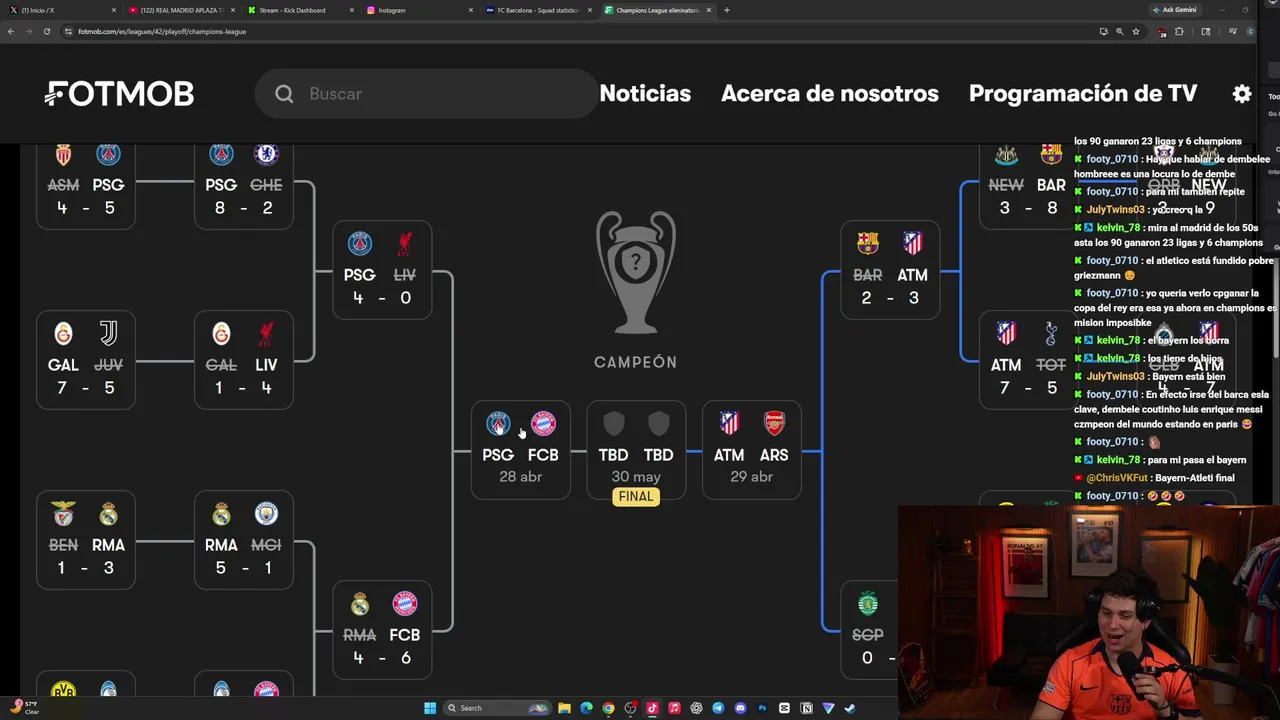Click the CAMPEÓN label under the trophy
The image size is (1280, 720).
click(x=636, y=362)
